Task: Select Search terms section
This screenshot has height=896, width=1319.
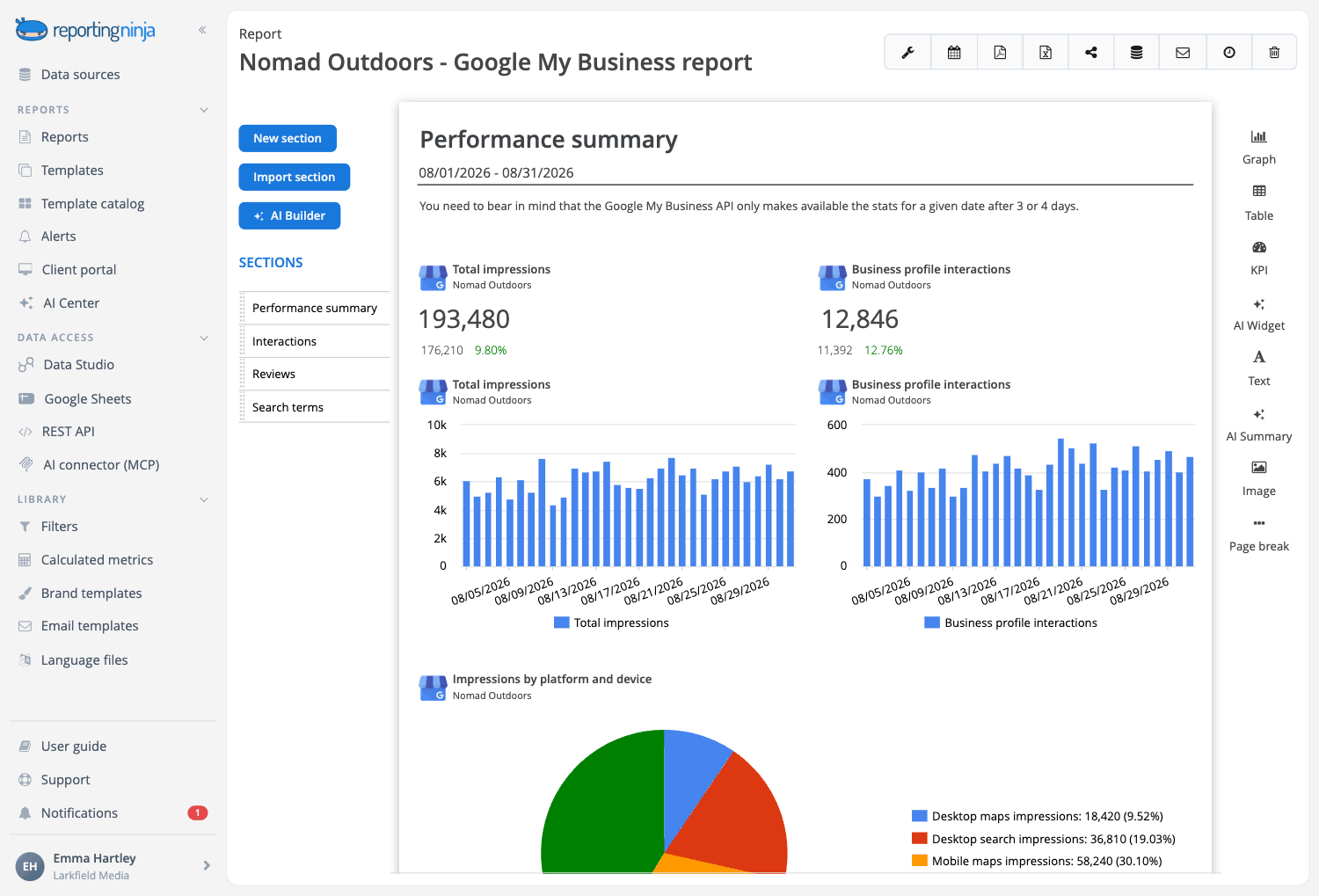Action: click(315, 407)
